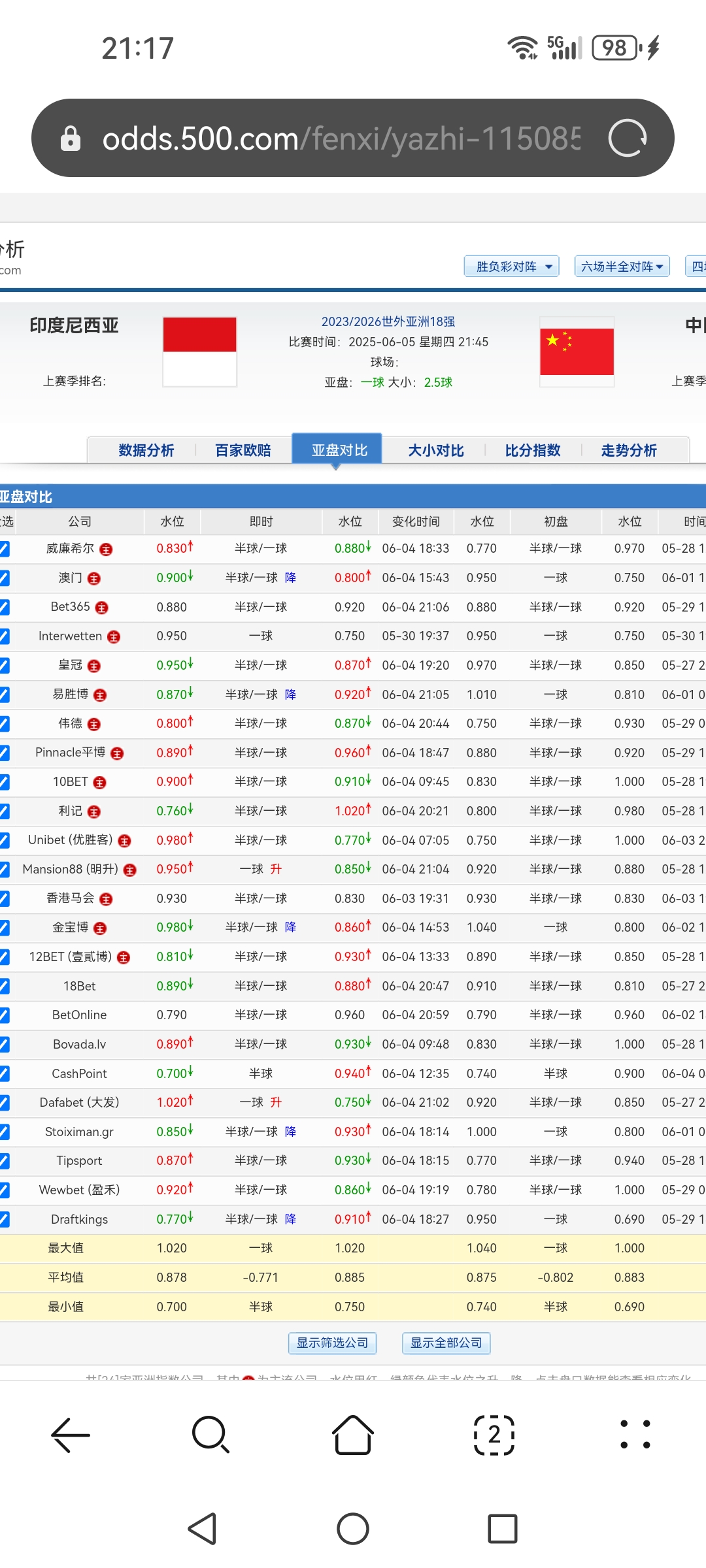Open the 18Bet company row name

(x=79, y=986)
